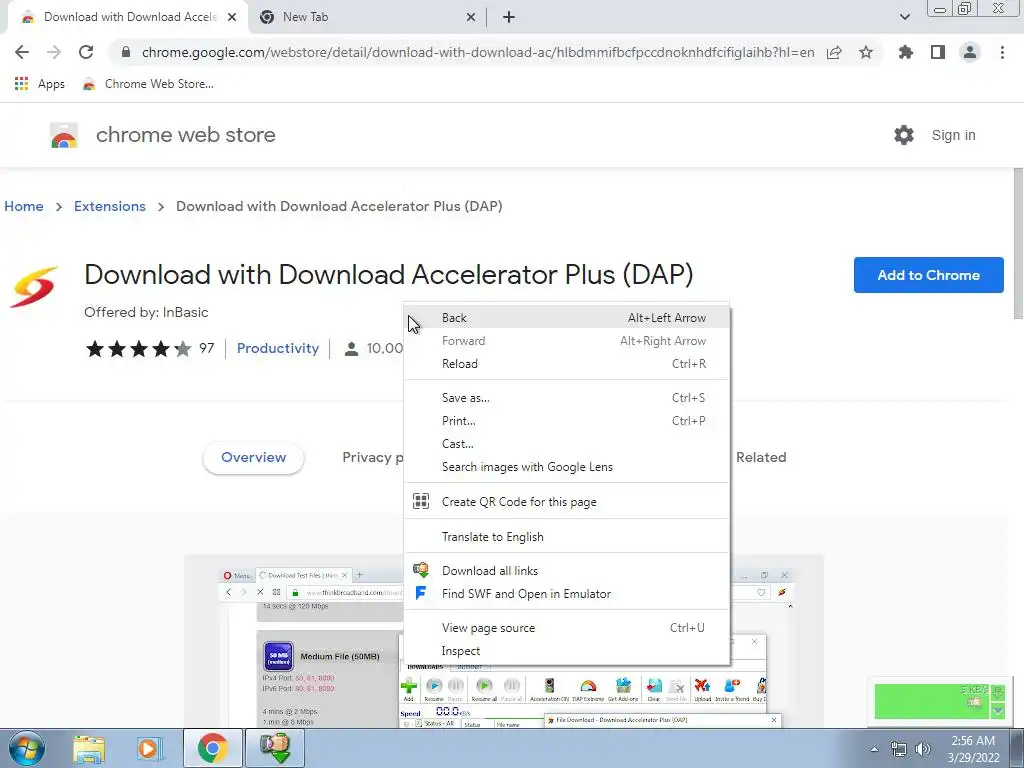Open the Productivity category link
Screen dimensions: 1024x768
(x=278, y=348)
